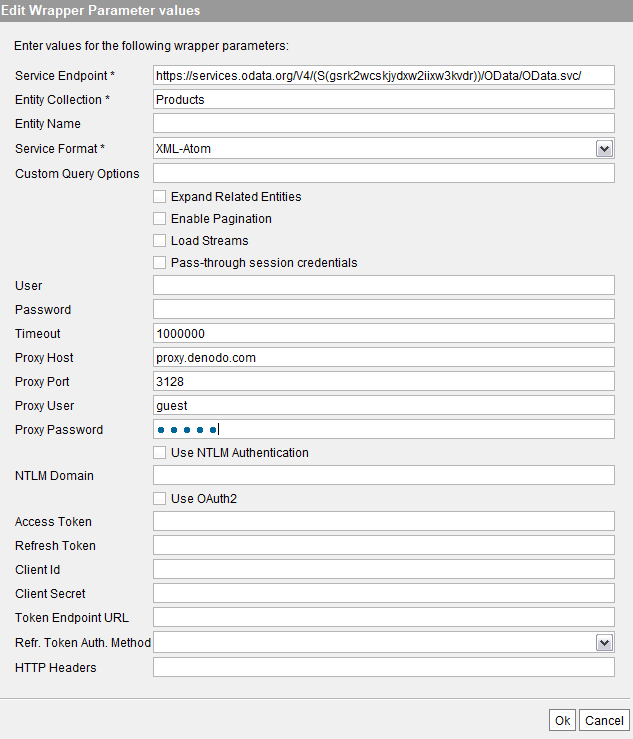The width and height of the screenshot is (633, 739).
Task: Select the Proxy Host field
Action: [384, 357]
